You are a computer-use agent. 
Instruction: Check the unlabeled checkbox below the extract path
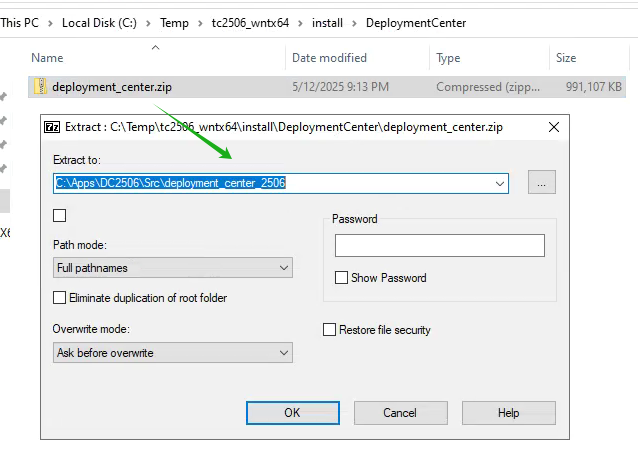[59, 215]
